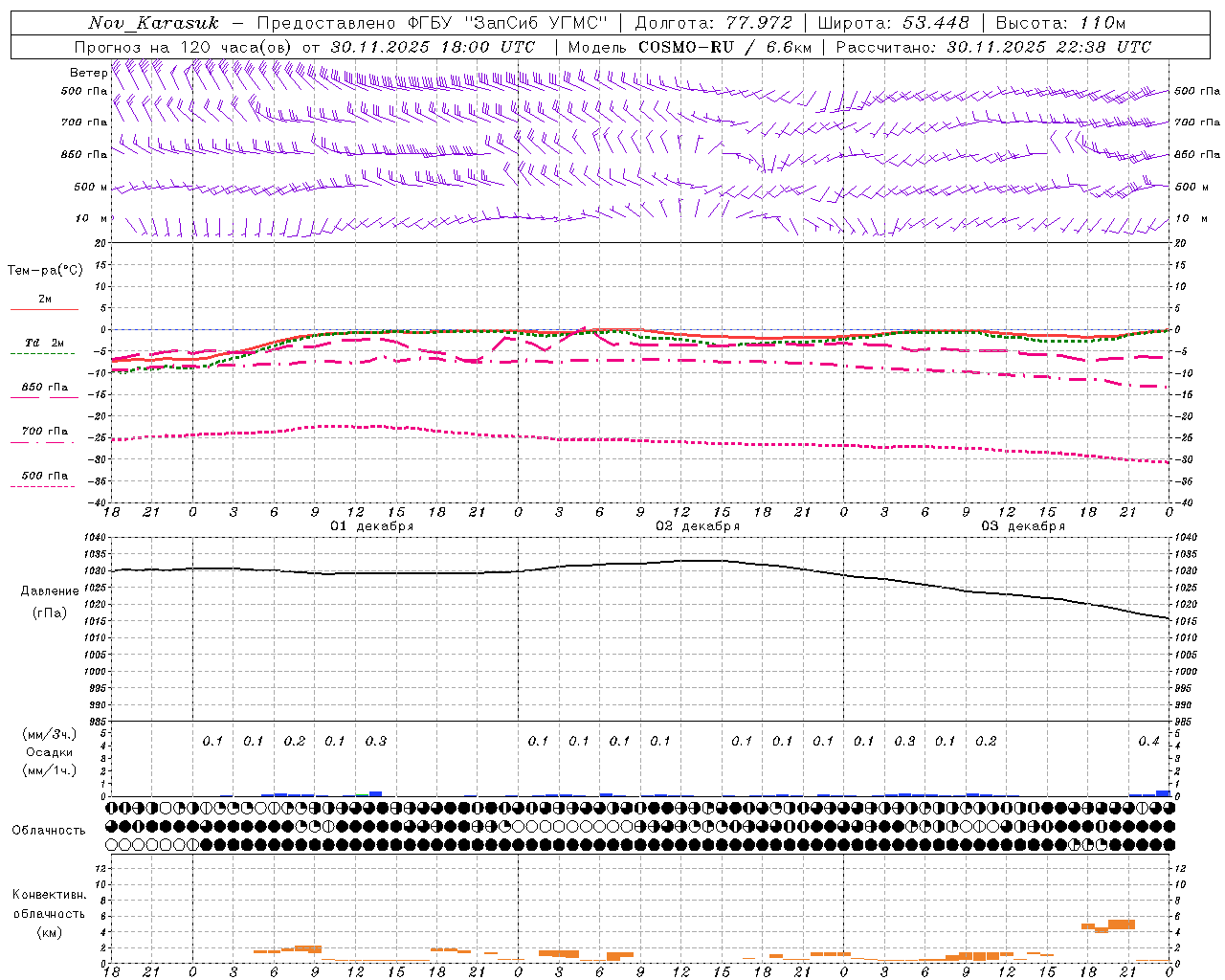Click the Ветер panel label
Viewport: 1225px width, 980px height.
point(88,73)
